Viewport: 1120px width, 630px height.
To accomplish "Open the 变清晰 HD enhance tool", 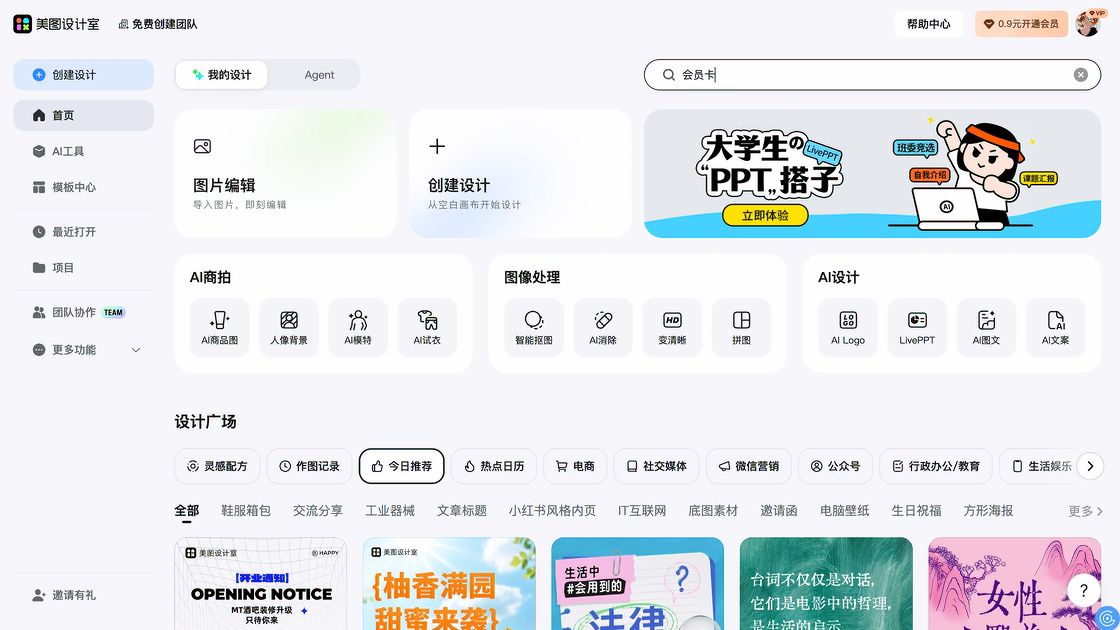I will (x=672, y=327).
